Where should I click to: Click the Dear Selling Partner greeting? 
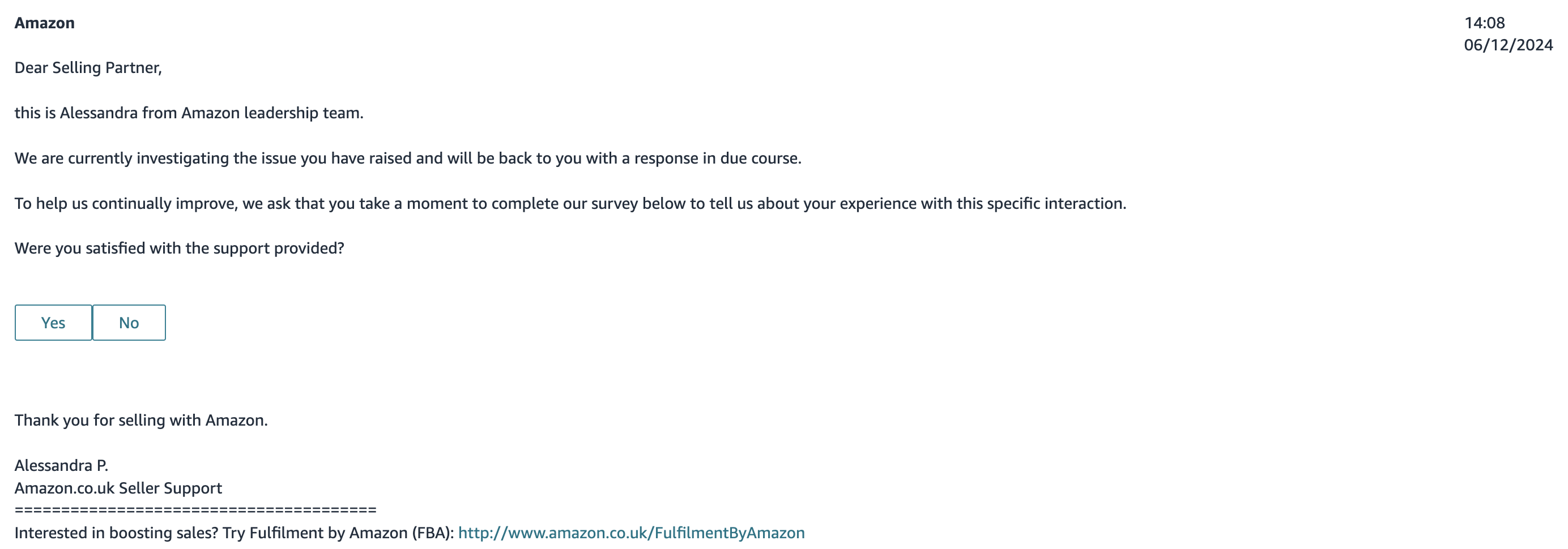88,67
